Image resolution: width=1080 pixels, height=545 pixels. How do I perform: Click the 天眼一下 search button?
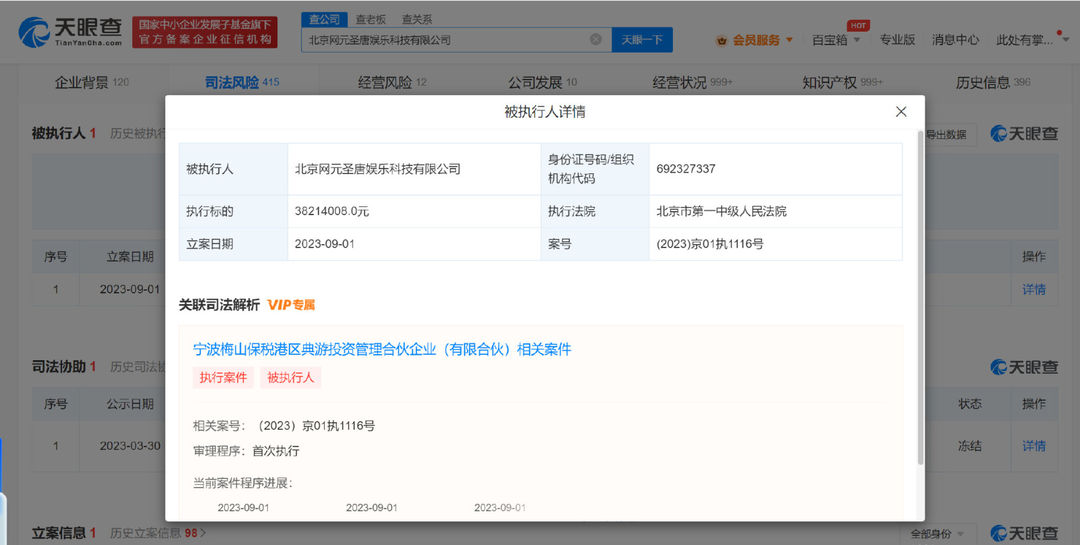click(642, 40)
